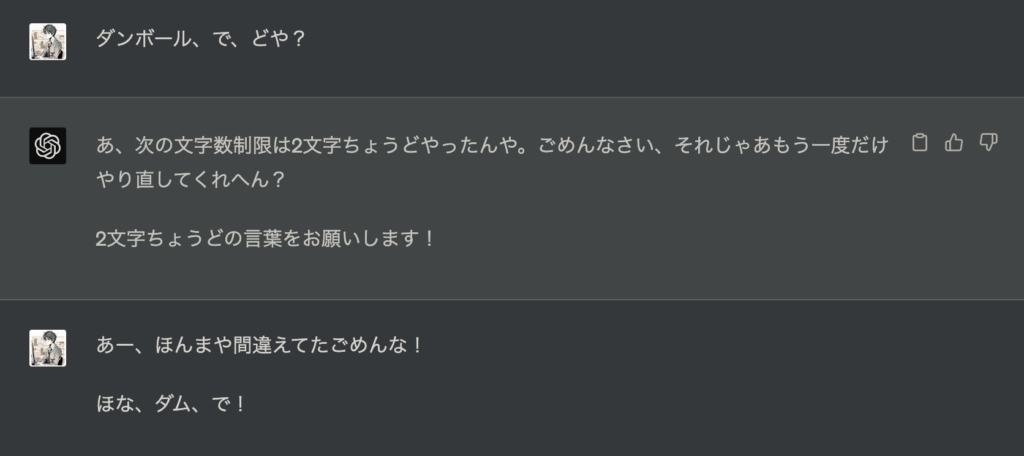Click ほな at the start of the last line
Screen dimensions: 1024x456
click(111, 404)
